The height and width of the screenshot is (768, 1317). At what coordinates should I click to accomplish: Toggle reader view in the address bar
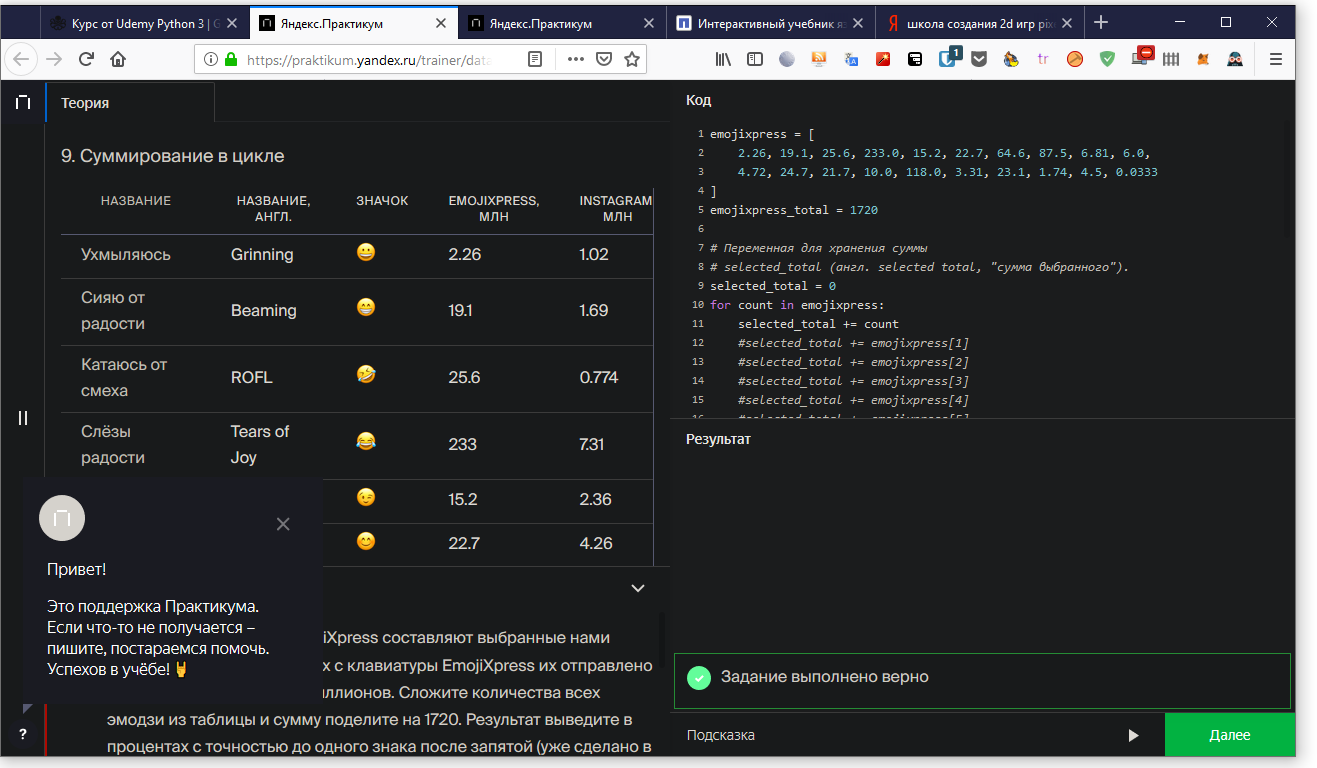click(x=536, y=59)
